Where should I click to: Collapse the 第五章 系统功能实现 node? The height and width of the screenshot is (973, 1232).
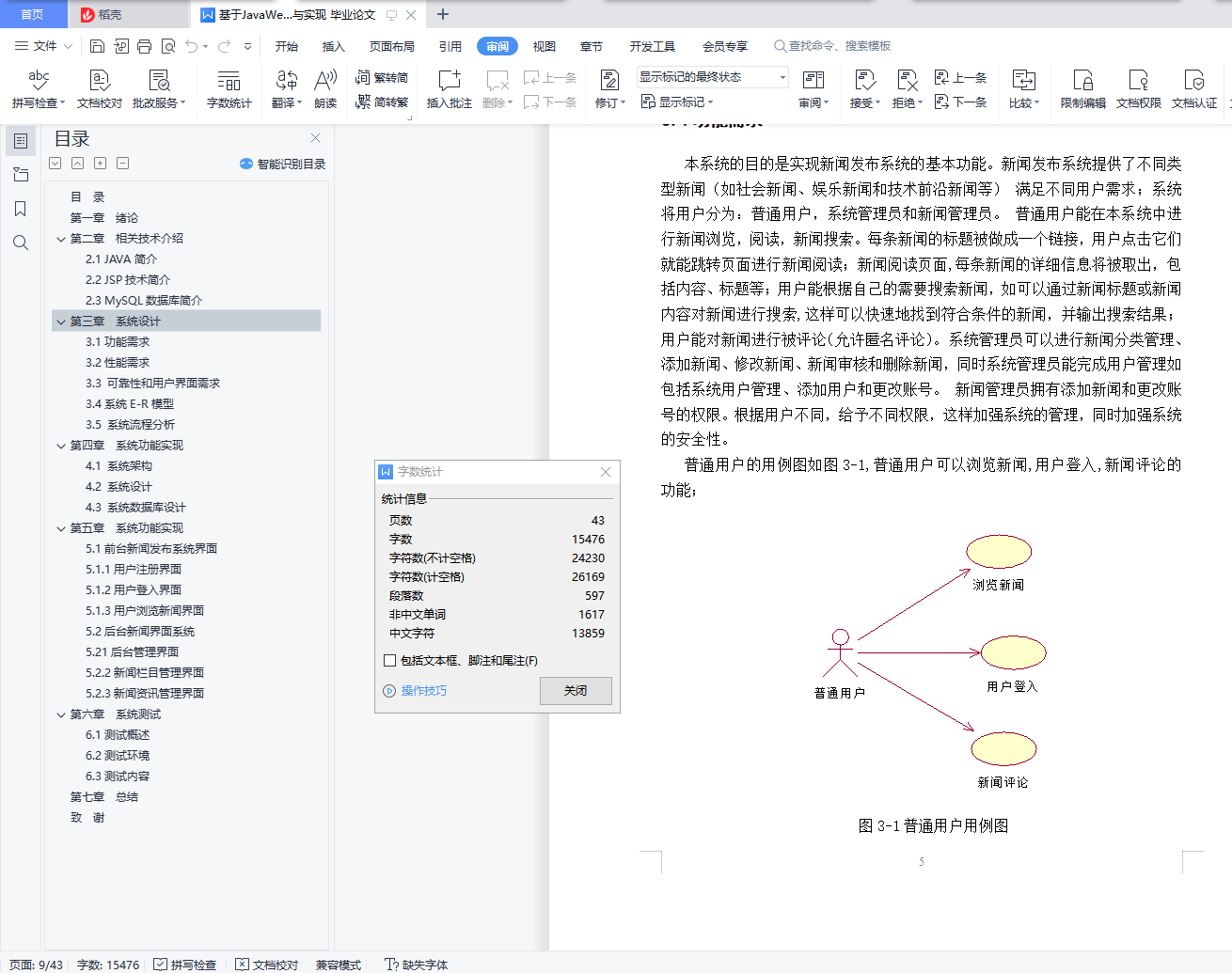(61, 528)
